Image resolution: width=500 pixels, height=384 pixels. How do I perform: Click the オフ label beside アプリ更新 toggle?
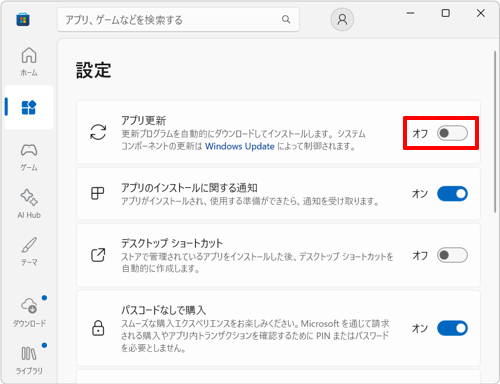[x=420, y=133]
